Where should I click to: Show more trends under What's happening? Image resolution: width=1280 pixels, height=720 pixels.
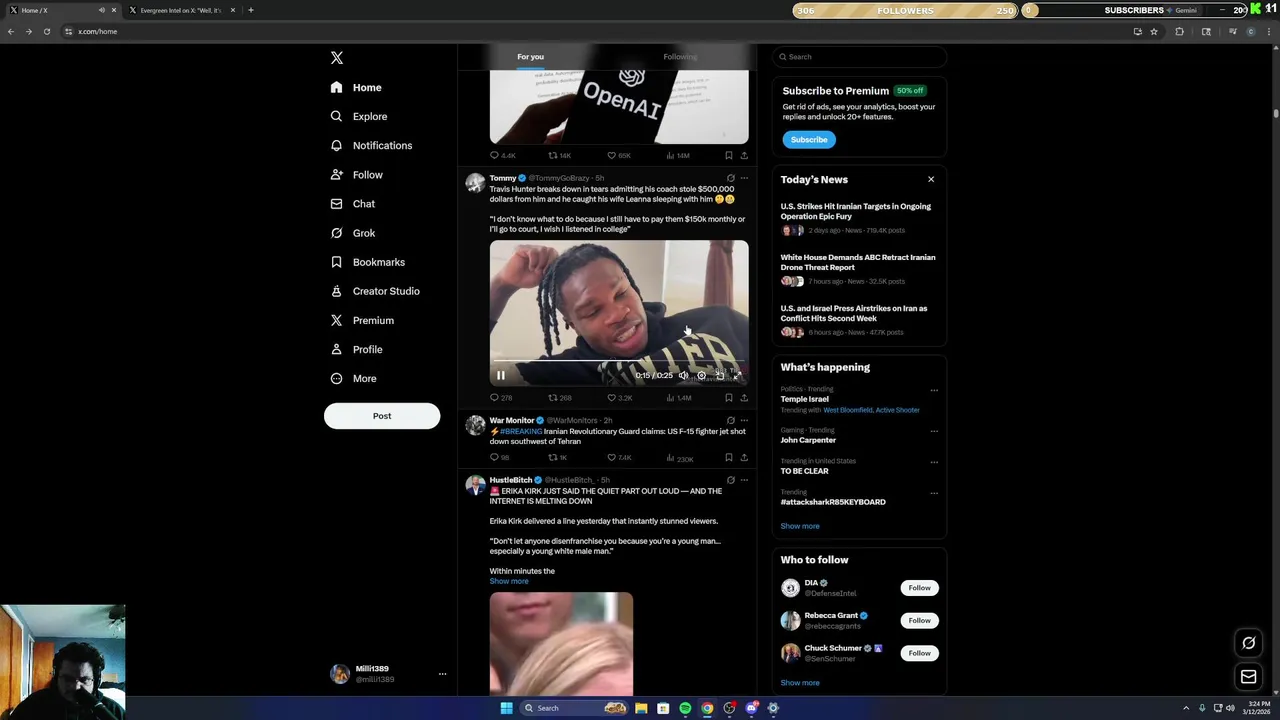[800, 526]
